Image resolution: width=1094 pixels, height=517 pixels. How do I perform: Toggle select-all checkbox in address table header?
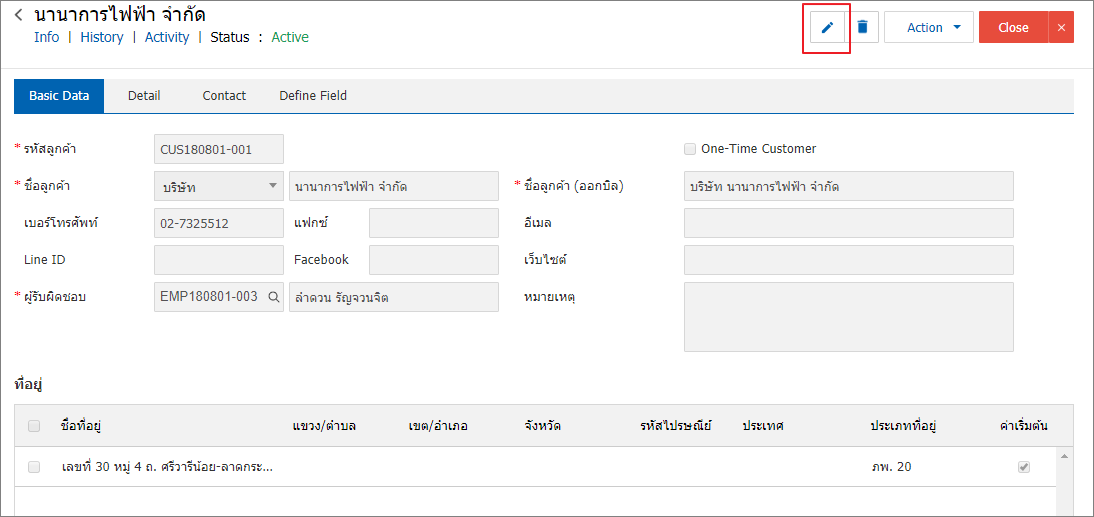click(34, 426)
